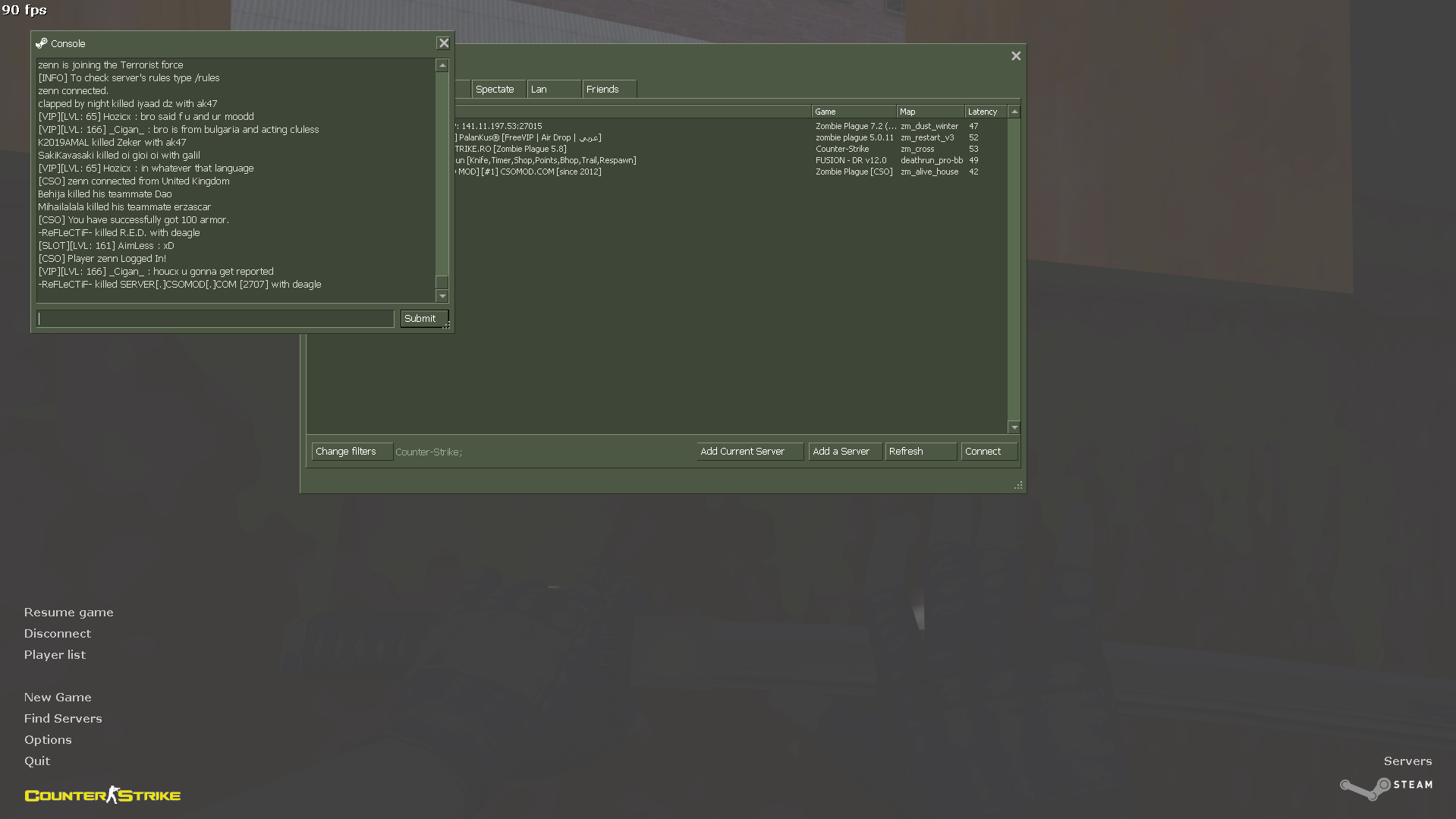
Task: Open the Change filters panel
Action: tap(351, 452)
